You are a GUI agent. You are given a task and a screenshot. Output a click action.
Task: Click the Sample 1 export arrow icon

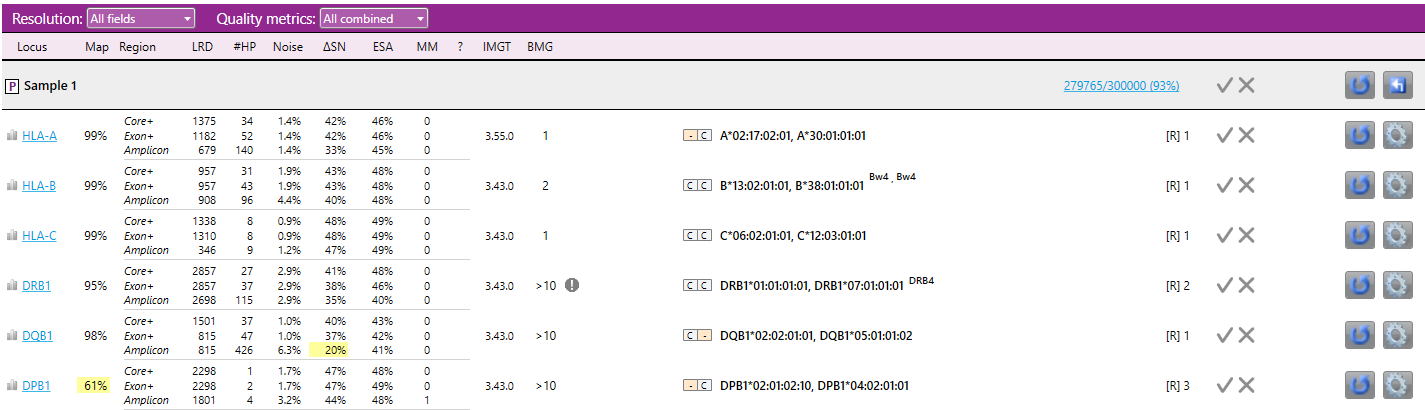coord(1397,85)
